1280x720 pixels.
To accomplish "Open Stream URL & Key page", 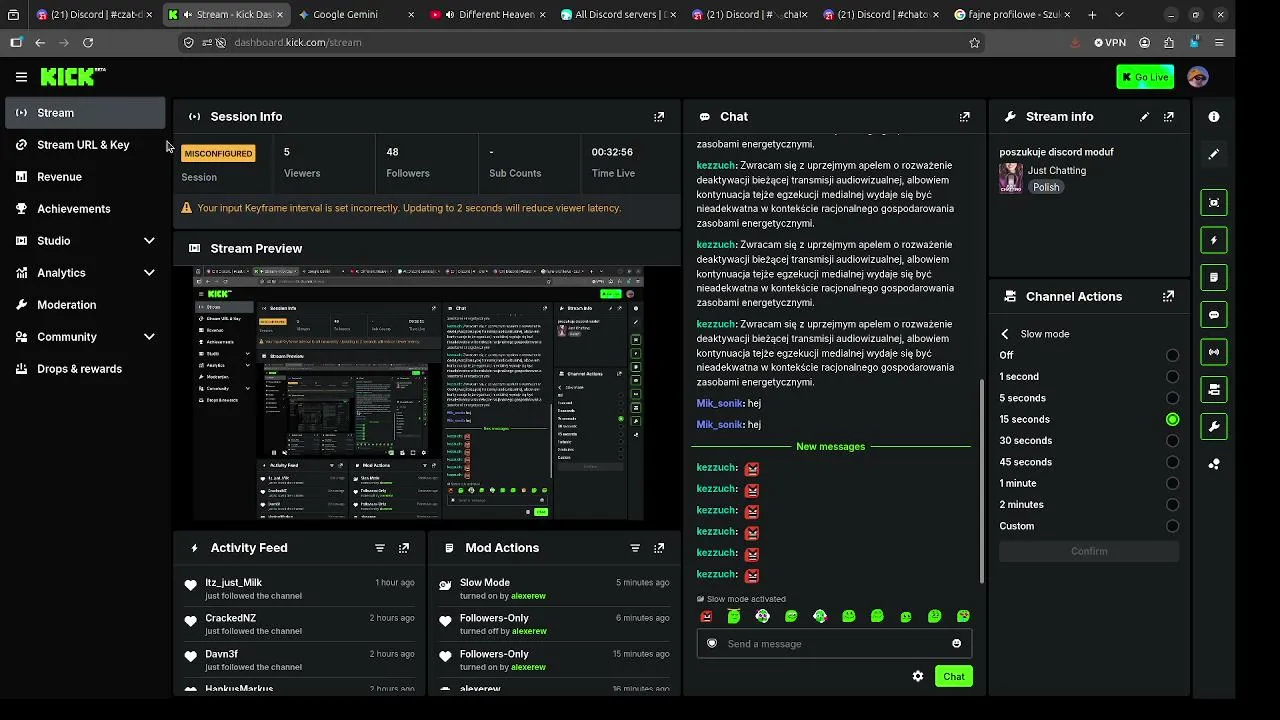I will click(x=85, y=145).
